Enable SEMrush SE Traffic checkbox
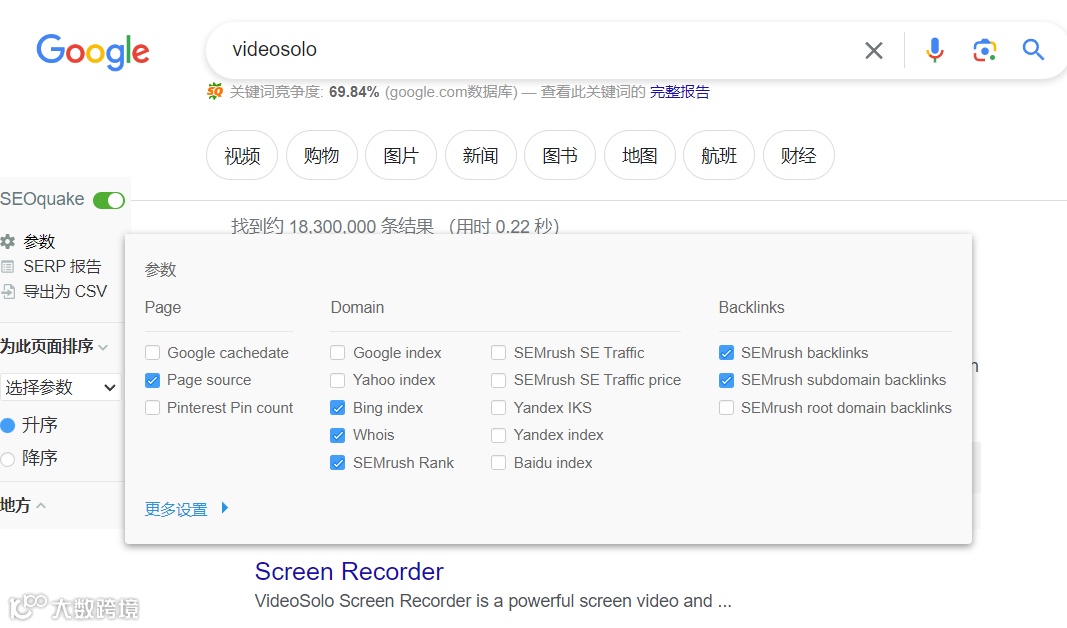 pos(499,352)
